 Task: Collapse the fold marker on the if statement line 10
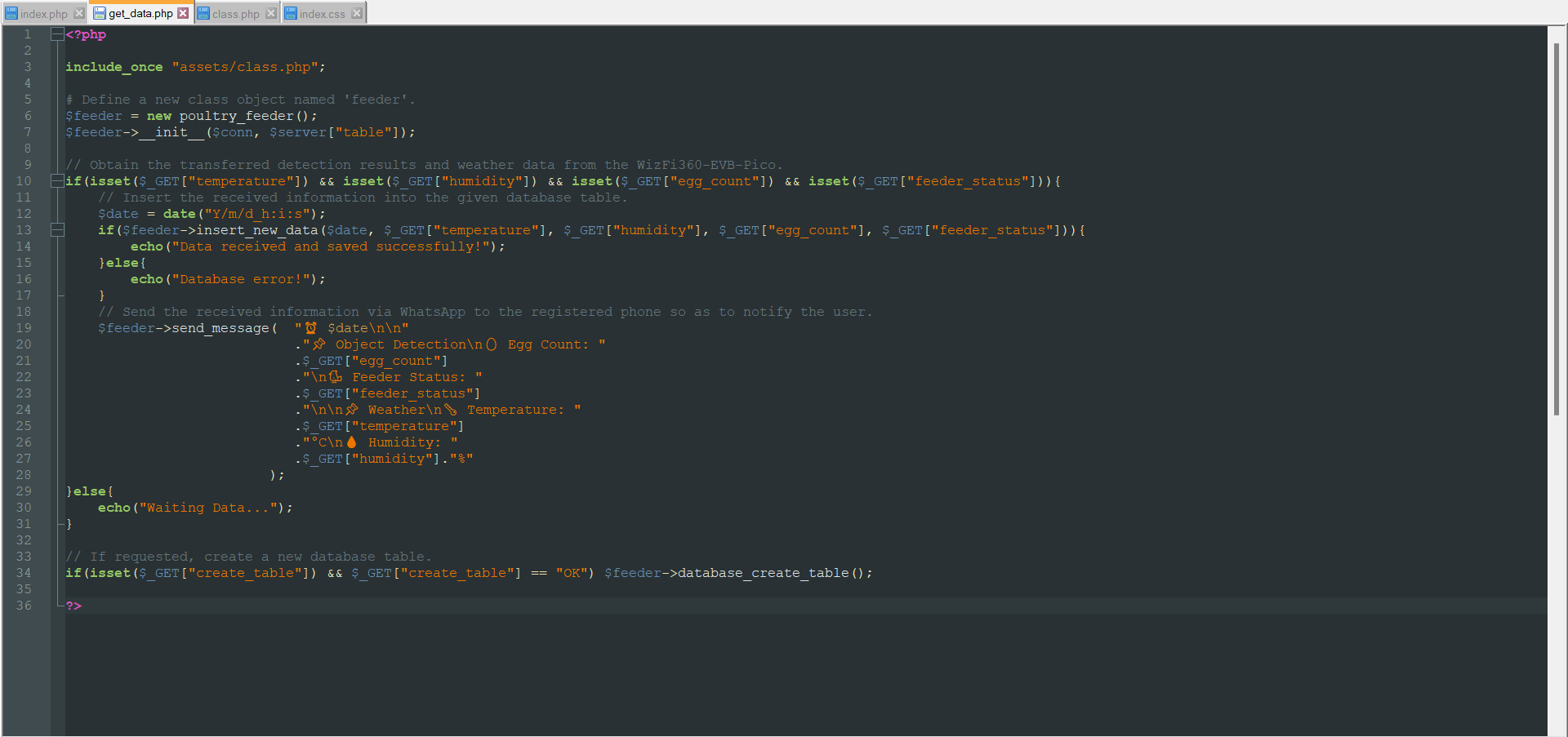56,180
